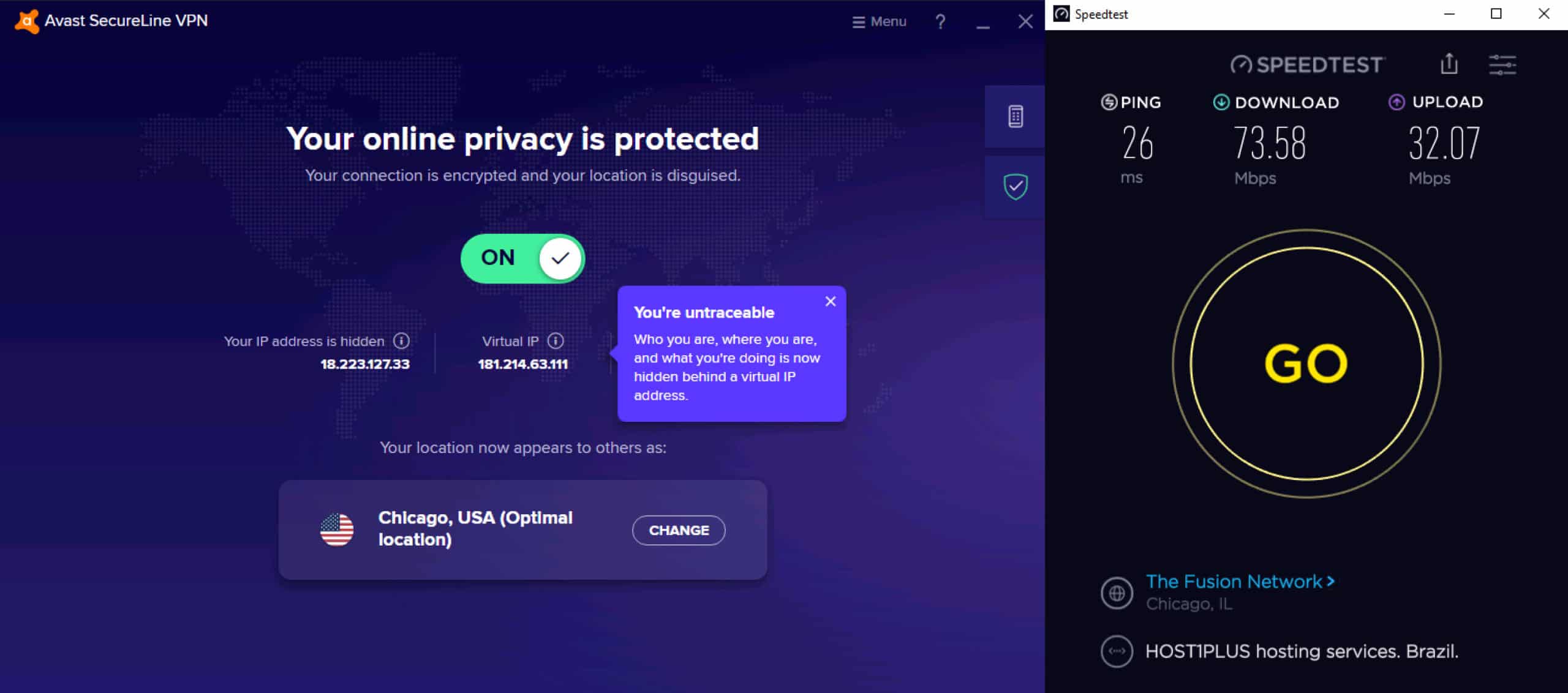Click the Avast SecureLine VPN logo

(x=26, y=21)
